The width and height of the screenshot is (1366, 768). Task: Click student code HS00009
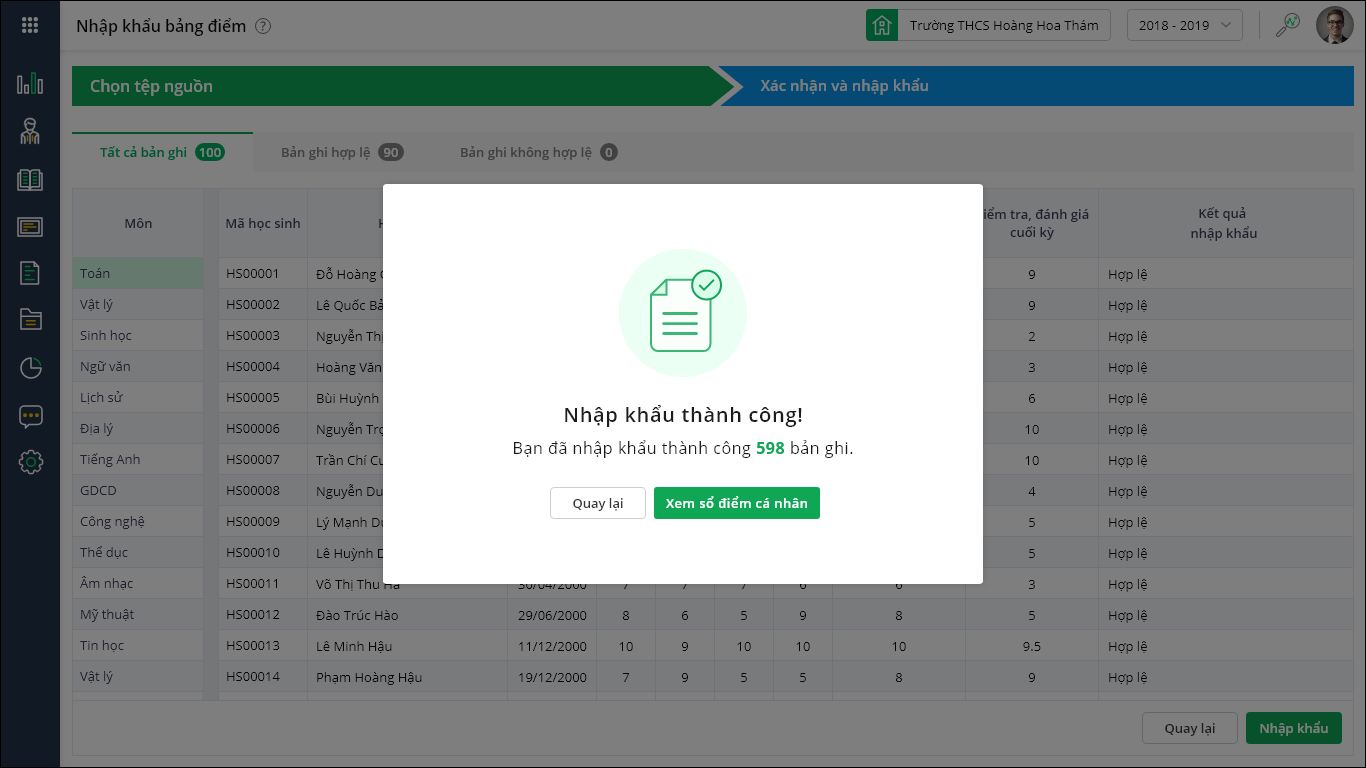[253, 522]
